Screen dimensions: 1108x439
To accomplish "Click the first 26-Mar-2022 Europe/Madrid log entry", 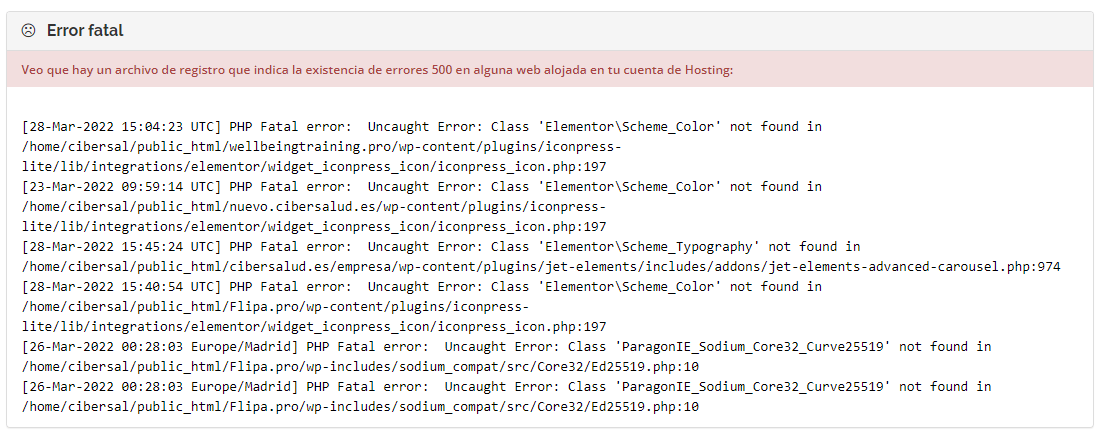I will click(x=507, y=347).
